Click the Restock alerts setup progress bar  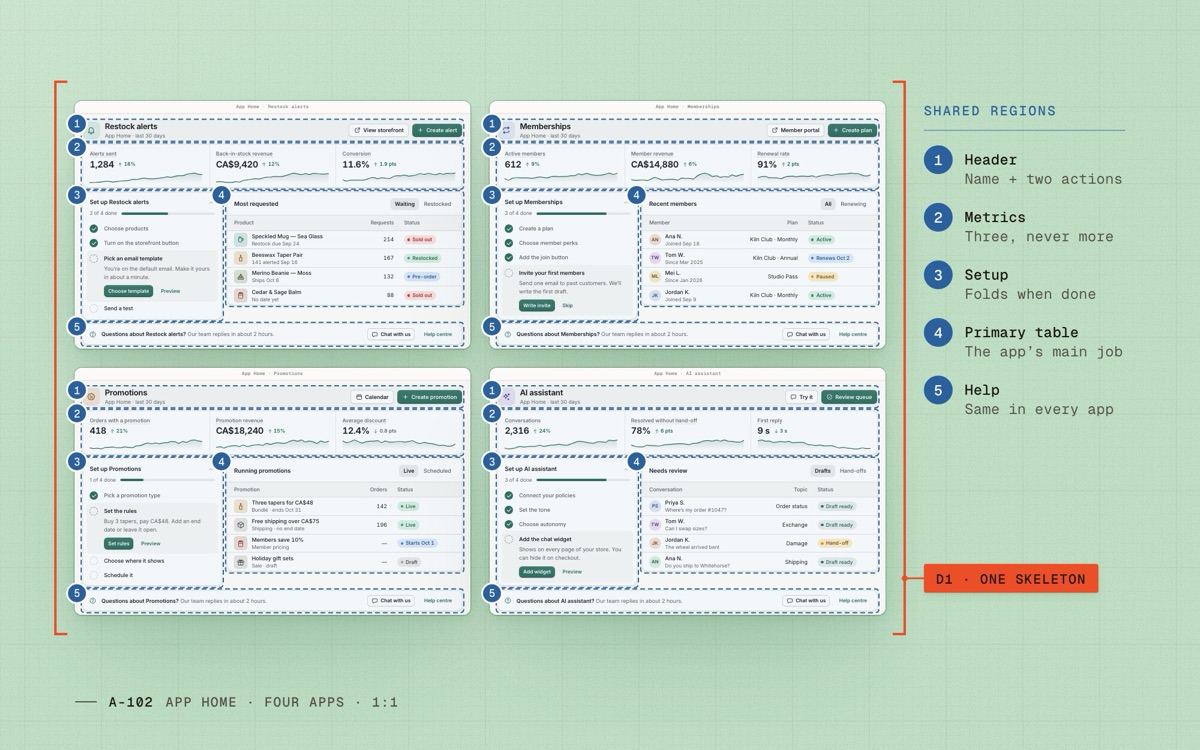pos(170,213)
